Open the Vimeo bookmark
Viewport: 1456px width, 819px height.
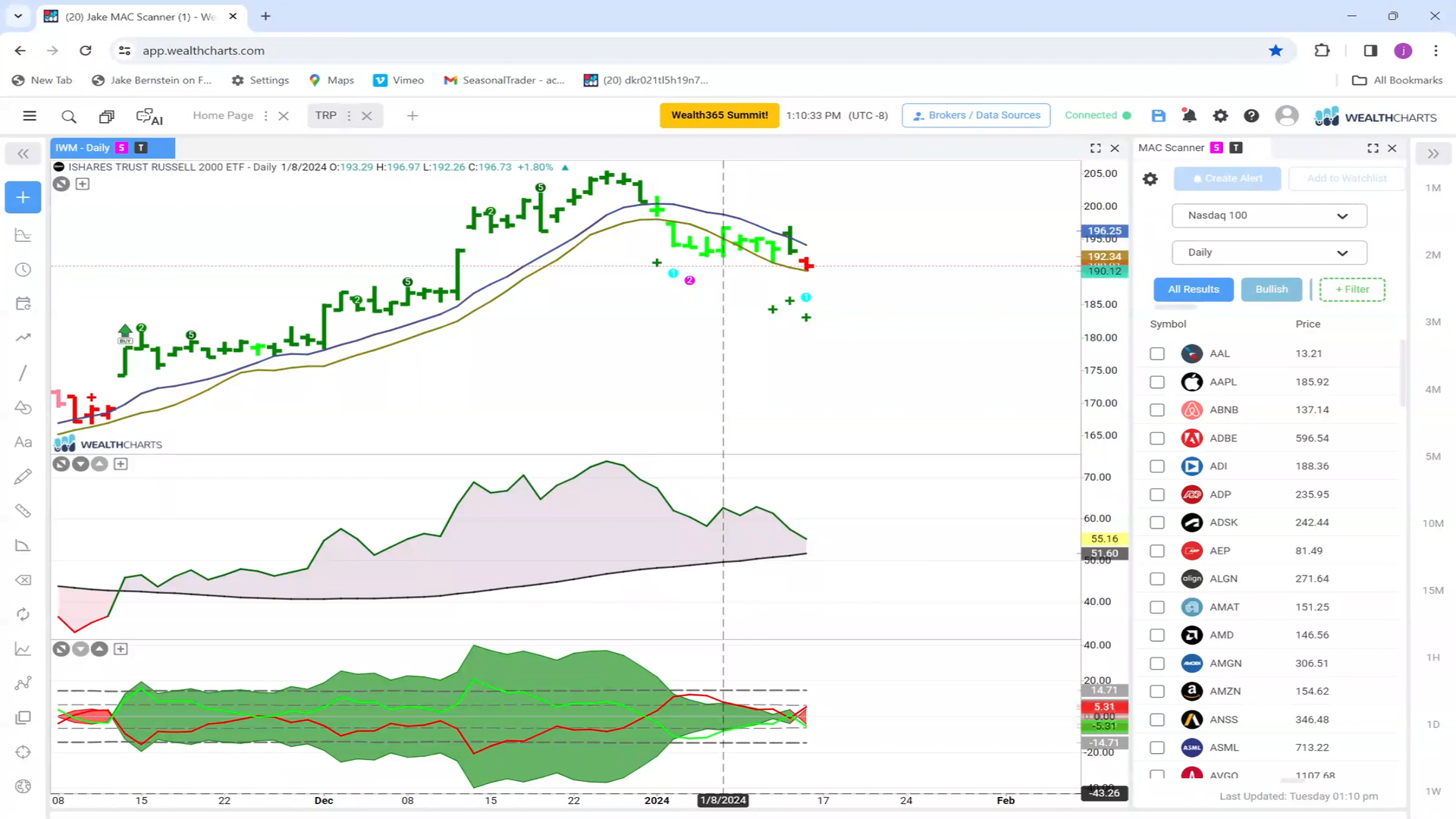[x=399, y=80]
